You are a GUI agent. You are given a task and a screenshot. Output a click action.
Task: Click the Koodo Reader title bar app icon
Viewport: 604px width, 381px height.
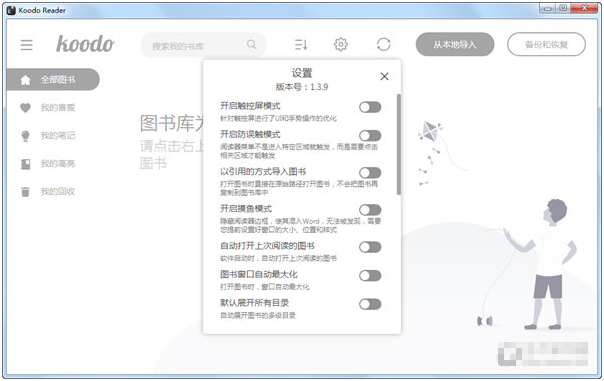pos(11,10)
